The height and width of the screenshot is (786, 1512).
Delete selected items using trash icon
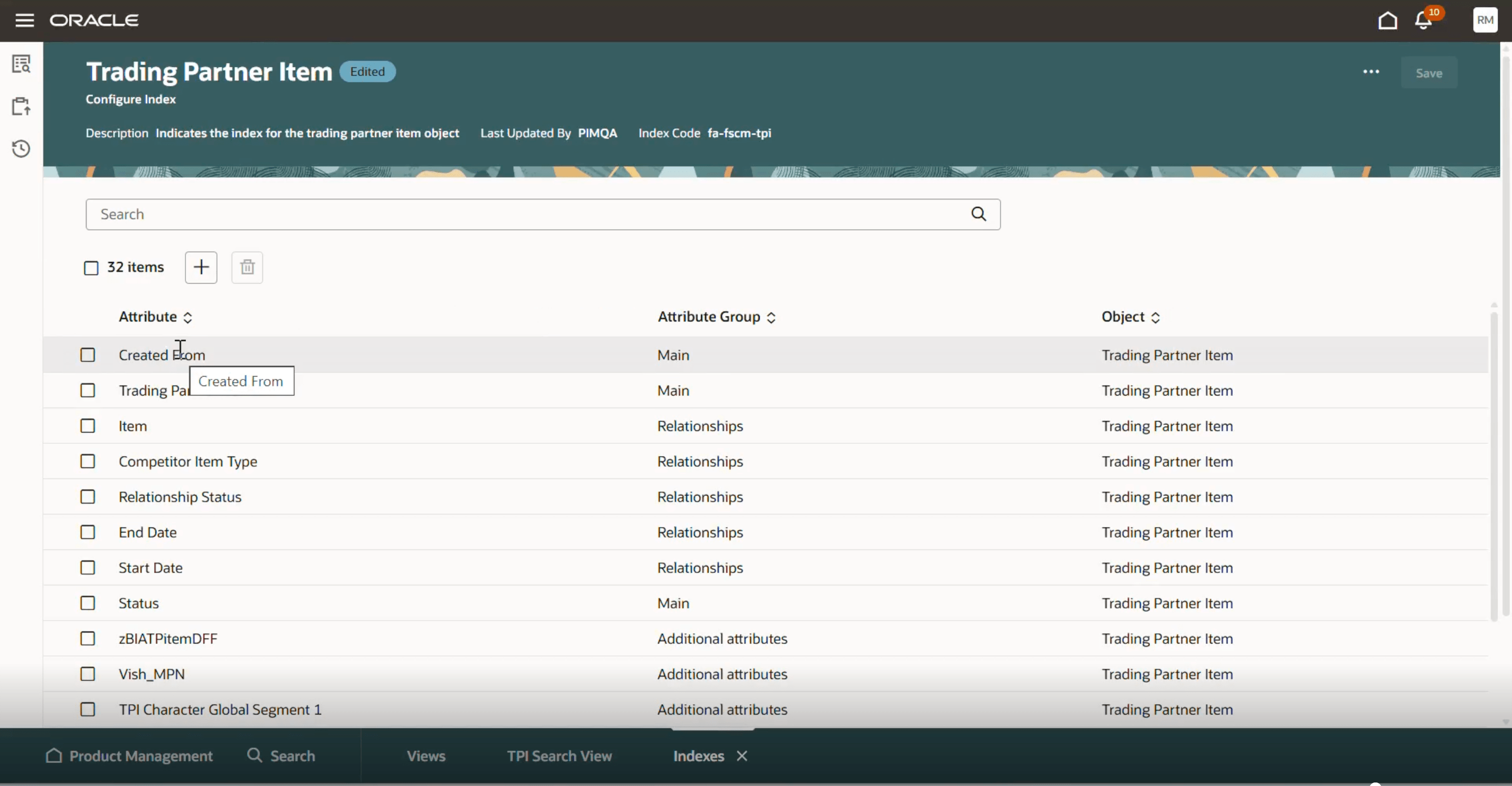pyautogui.click(x=246, y=267)
